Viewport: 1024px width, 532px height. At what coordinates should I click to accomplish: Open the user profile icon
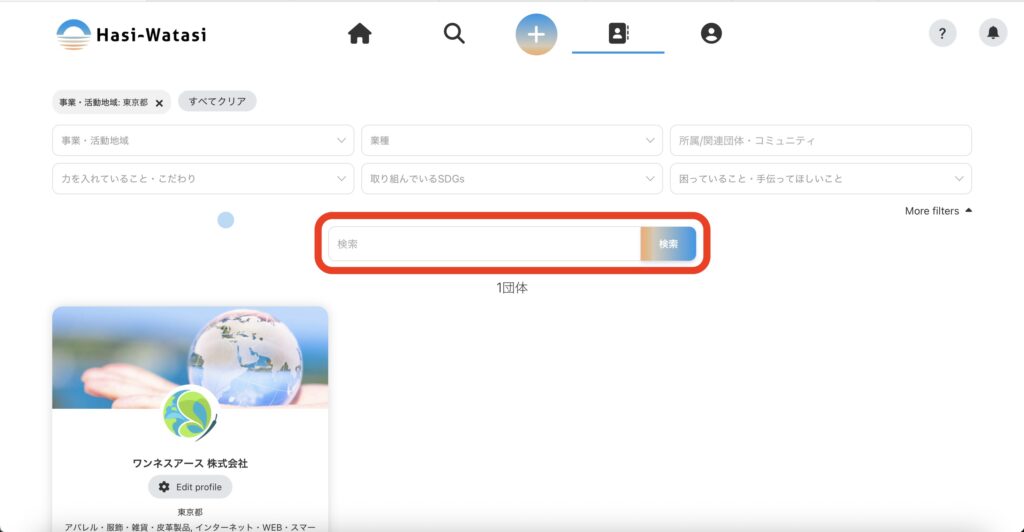coord(711,34)
